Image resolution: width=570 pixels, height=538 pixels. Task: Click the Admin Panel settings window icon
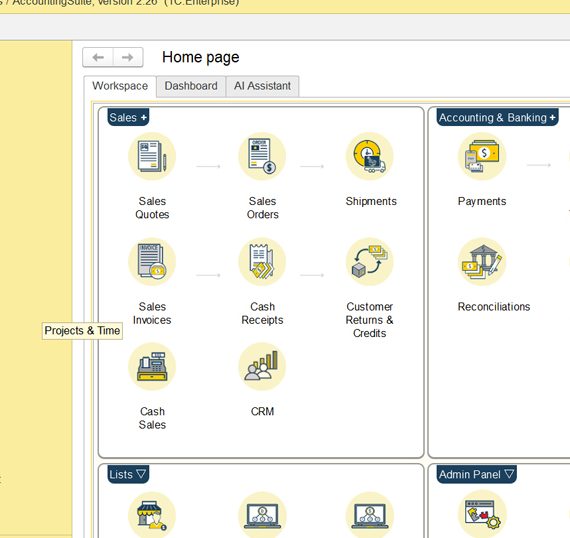coord(482,514)
